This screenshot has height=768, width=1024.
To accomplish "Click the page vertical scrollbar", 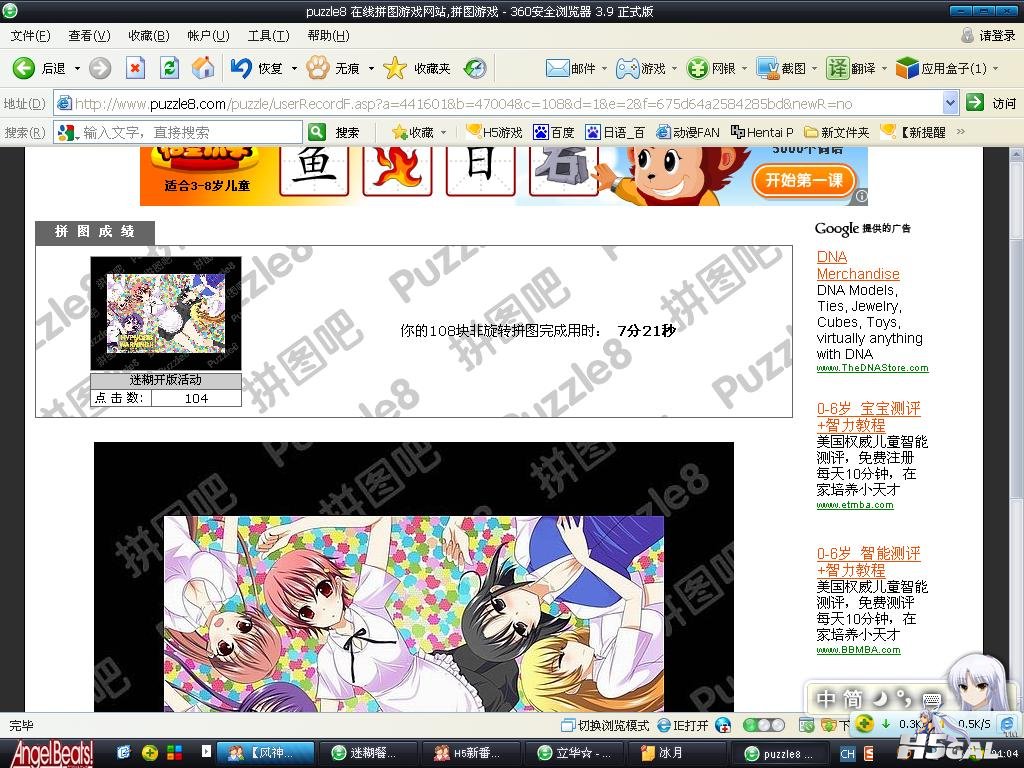I will (x=1016, y=429).
